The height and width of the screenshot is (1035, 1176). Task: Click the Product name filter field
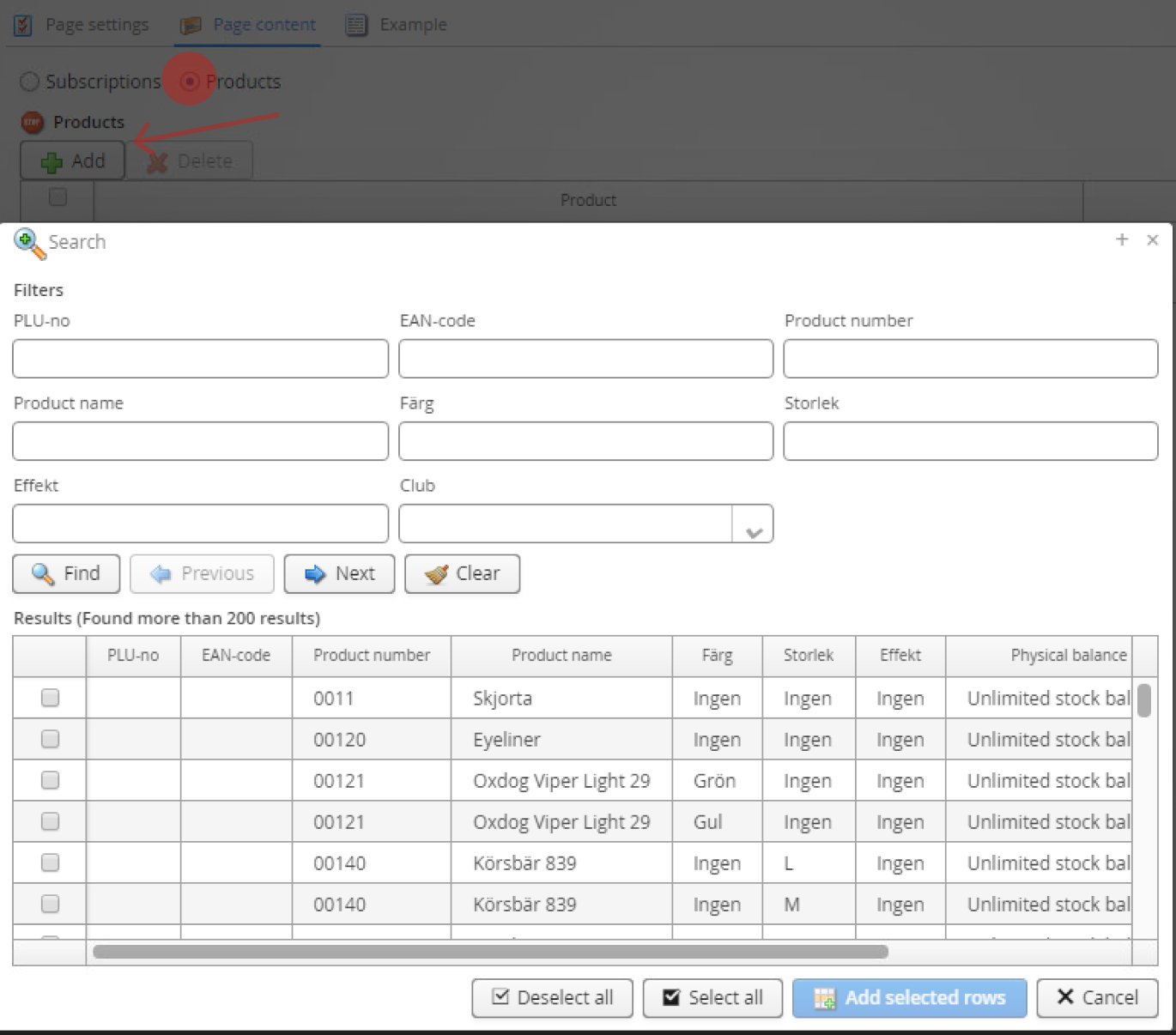point(200,441)
